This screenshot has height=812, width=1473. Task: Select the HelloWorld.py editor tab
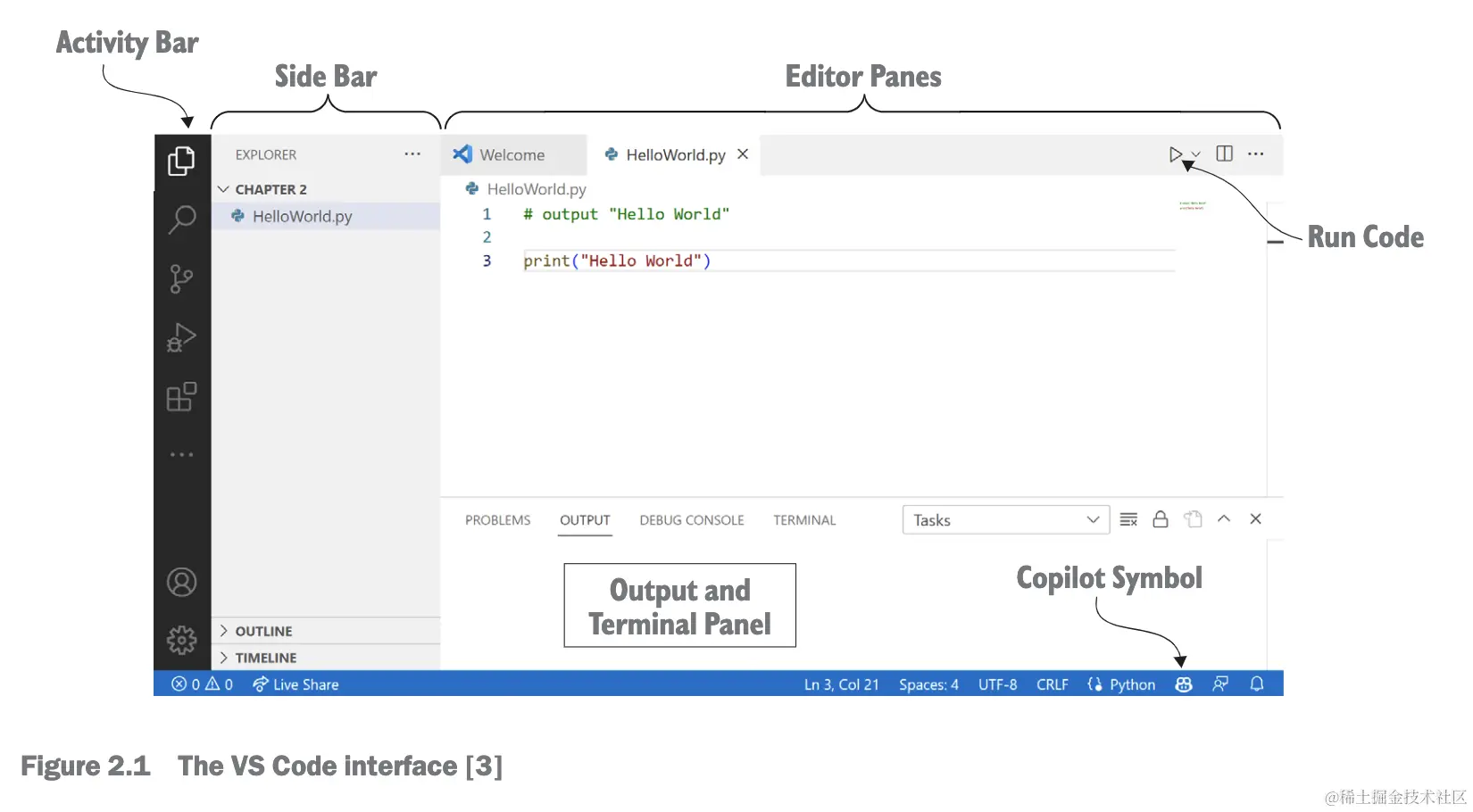676,154
